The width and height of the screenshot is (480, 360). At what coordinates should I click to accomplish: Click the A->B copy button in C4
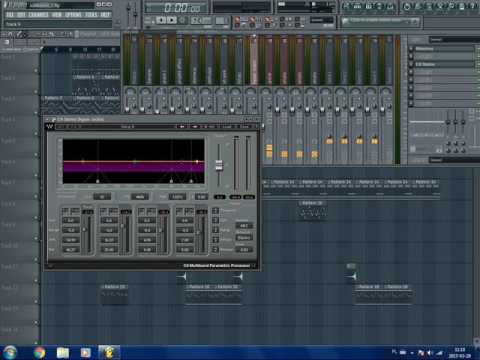(210, 127)
